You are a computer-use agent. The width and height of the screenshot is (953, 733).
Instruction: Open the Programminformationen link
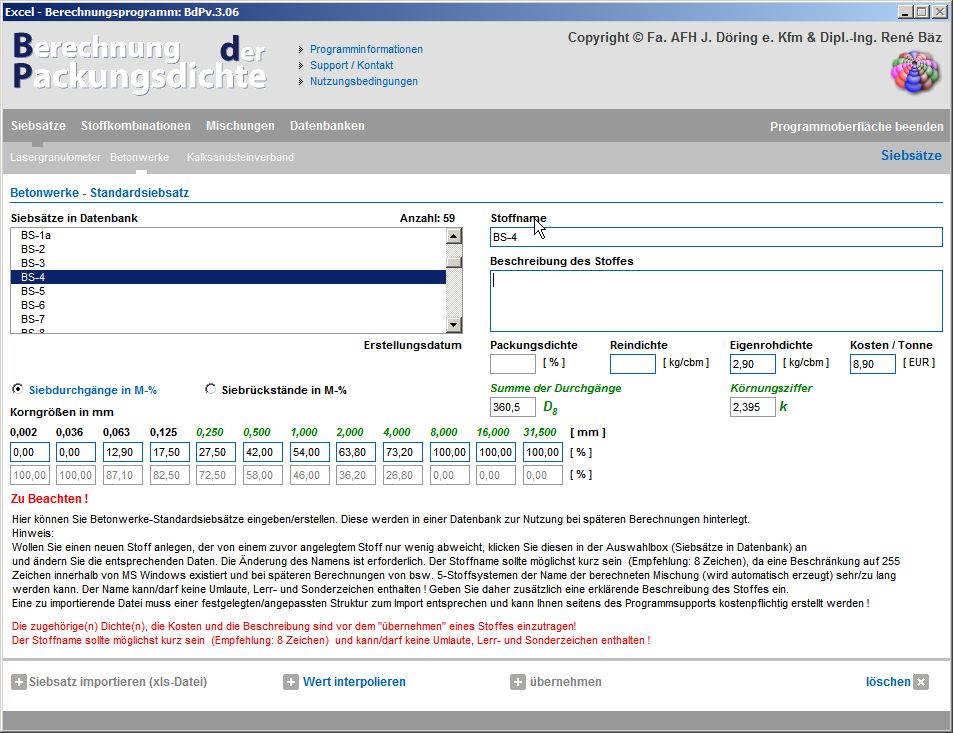coord(366,49)
